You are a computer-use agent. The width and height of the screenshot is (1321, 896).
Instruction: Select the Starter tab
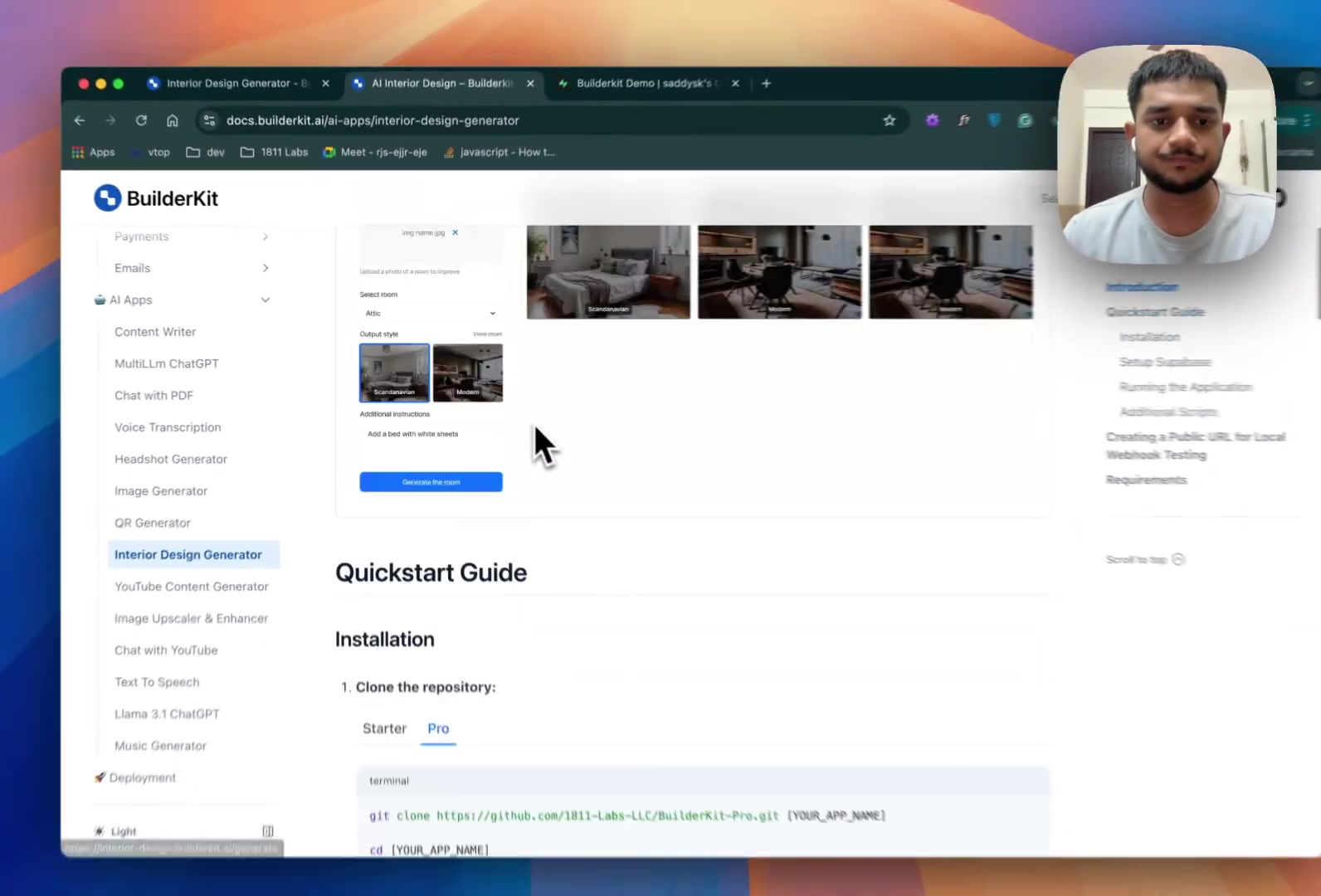click(384, 728)
